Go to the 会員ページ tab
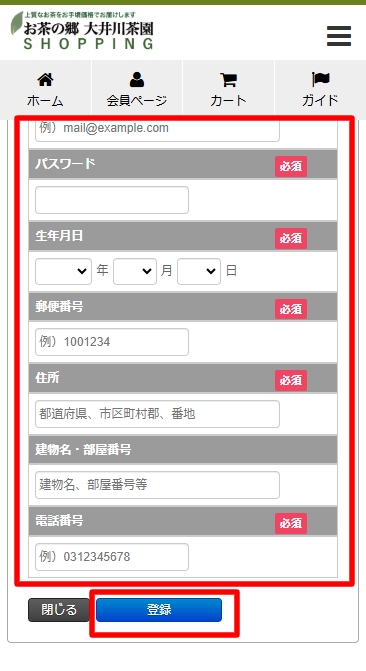 pyautogui.click(x=137, y=90)
